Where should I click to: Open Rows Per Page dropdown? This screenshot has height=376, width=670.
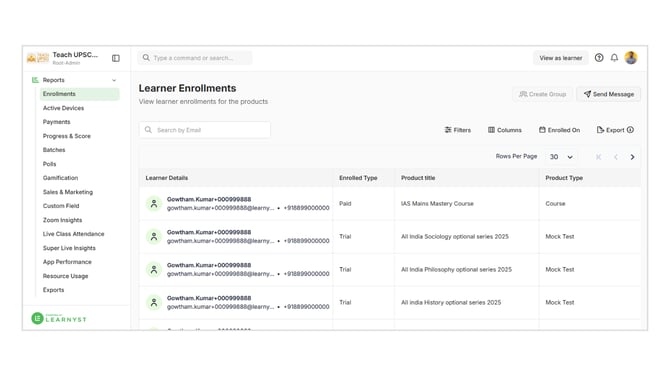pyautogui.click(x=561, y=157)
